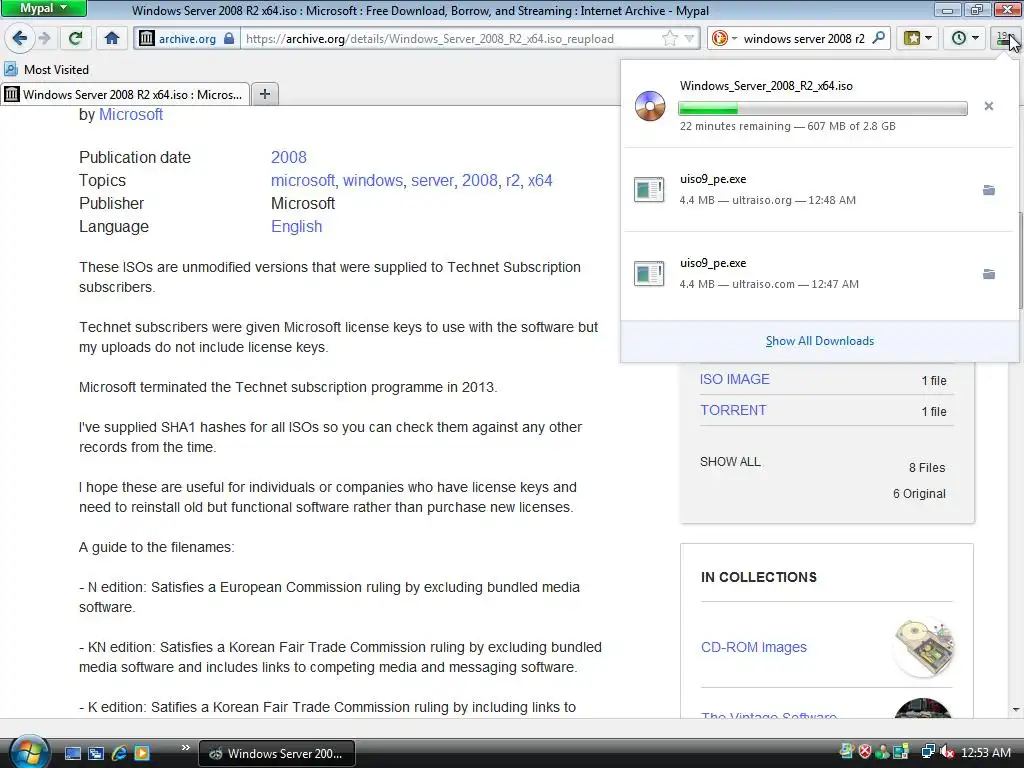Viewport: 1024px width, 768px height.
Task: Open the 'windows' topic link
Action: pyautogui.click(x=373, y=180)
